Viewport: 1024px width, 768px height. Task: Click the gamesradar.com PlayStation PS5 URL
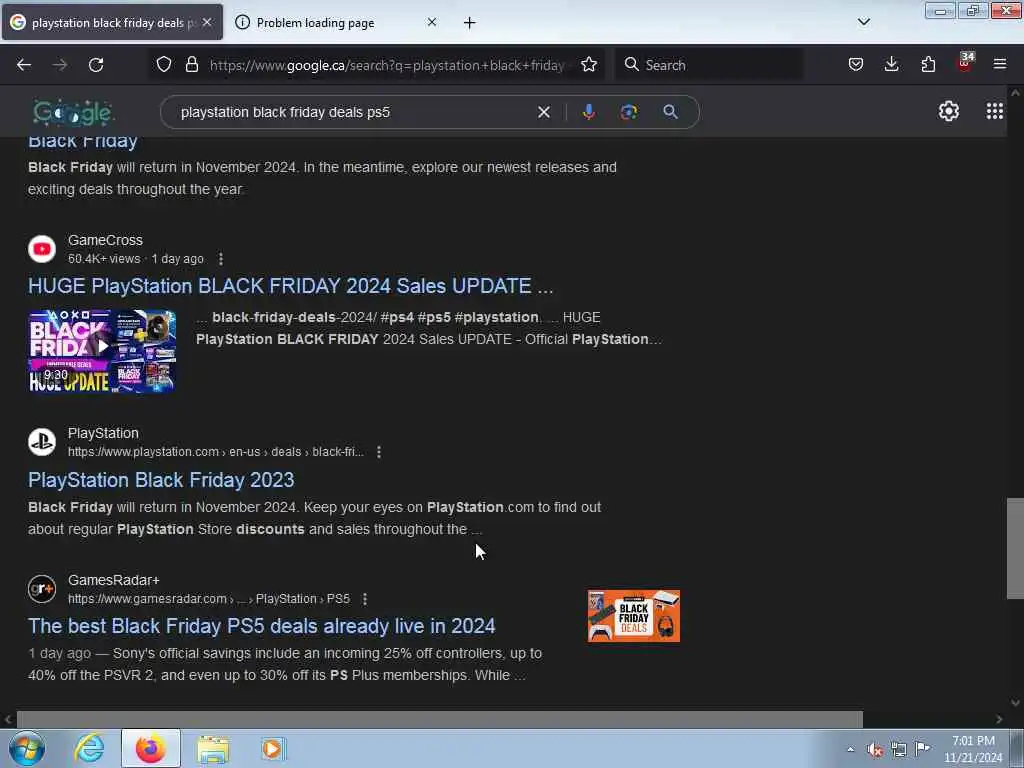click(x=209, y=599)
